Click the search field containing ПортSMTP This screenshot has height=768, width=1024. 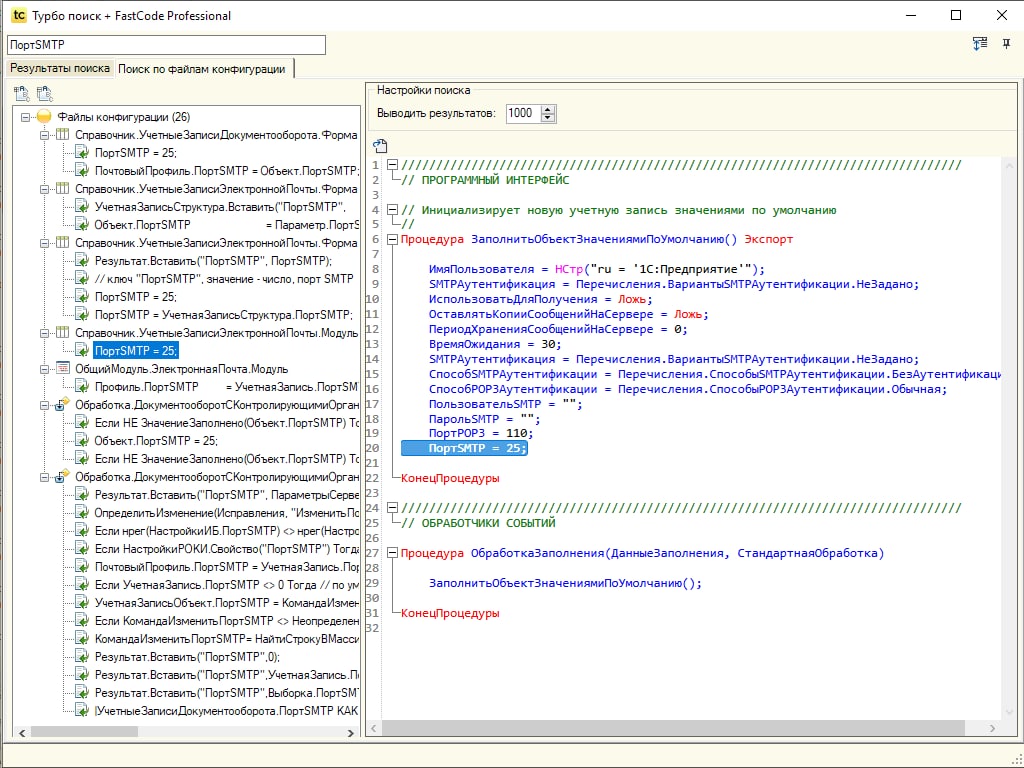click(166, 45)
